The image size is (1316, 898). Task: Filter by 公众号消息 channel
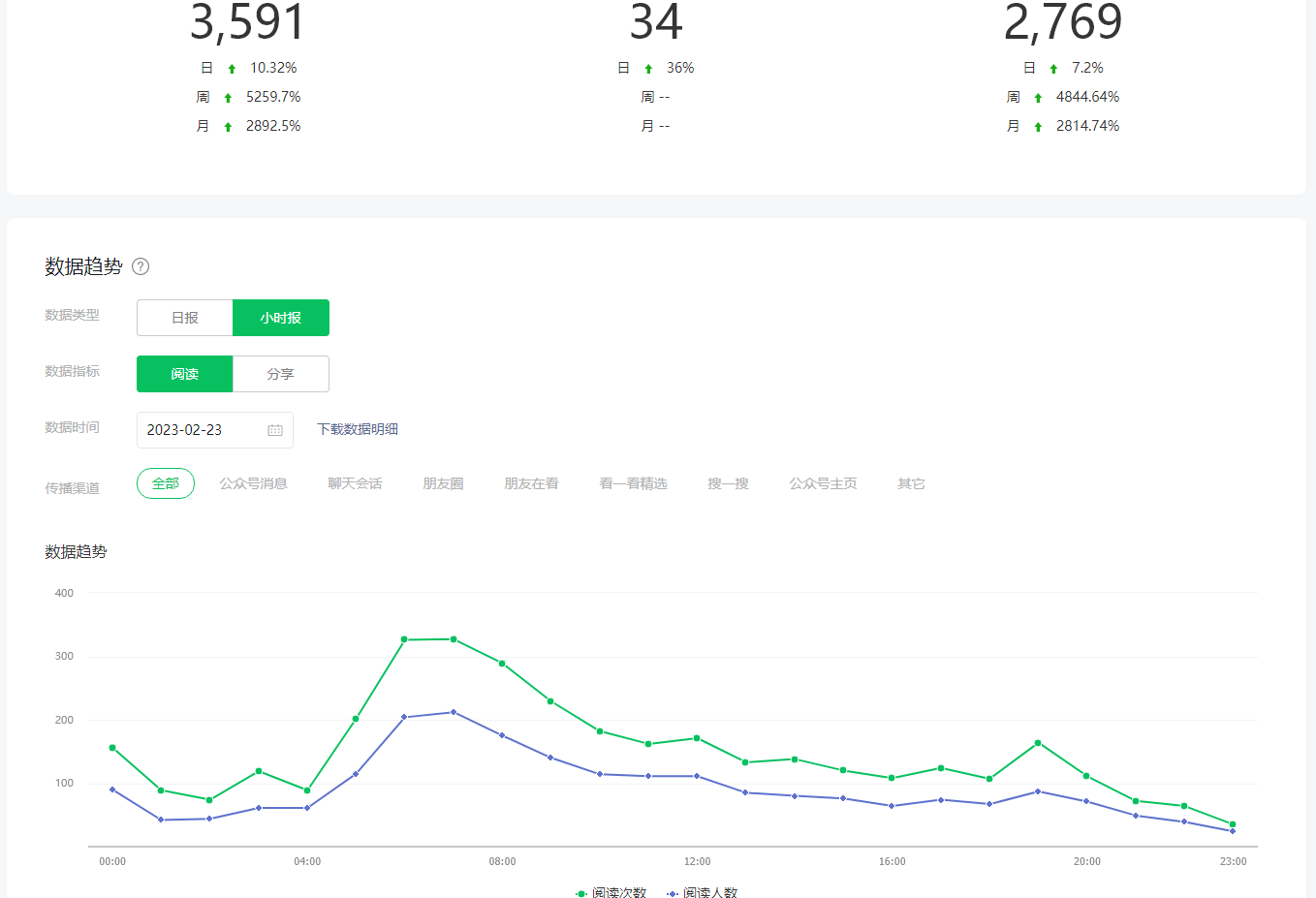pyautogui.click(x=253, y=483)
